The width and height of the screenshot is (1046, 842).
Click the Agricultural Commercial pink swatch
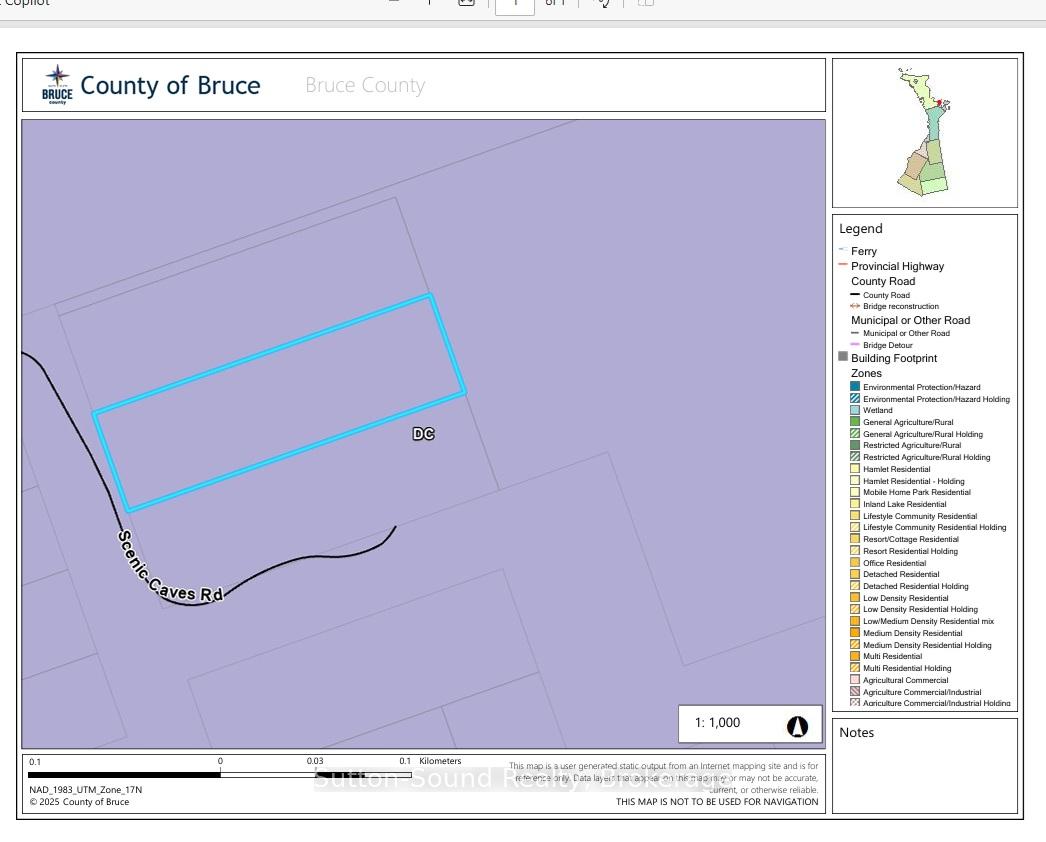point(855,680)
